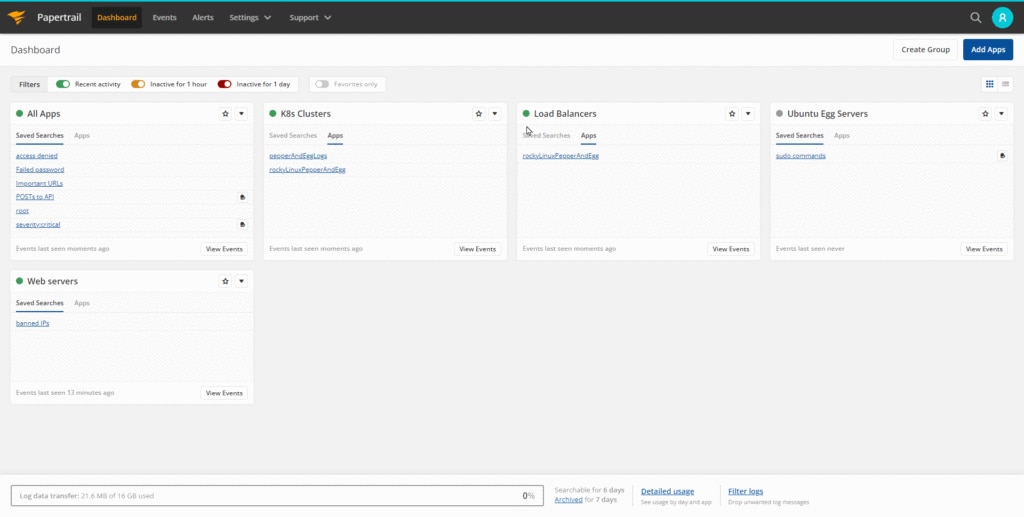
Task: Click the Create Group button
Action: [925, 50]
